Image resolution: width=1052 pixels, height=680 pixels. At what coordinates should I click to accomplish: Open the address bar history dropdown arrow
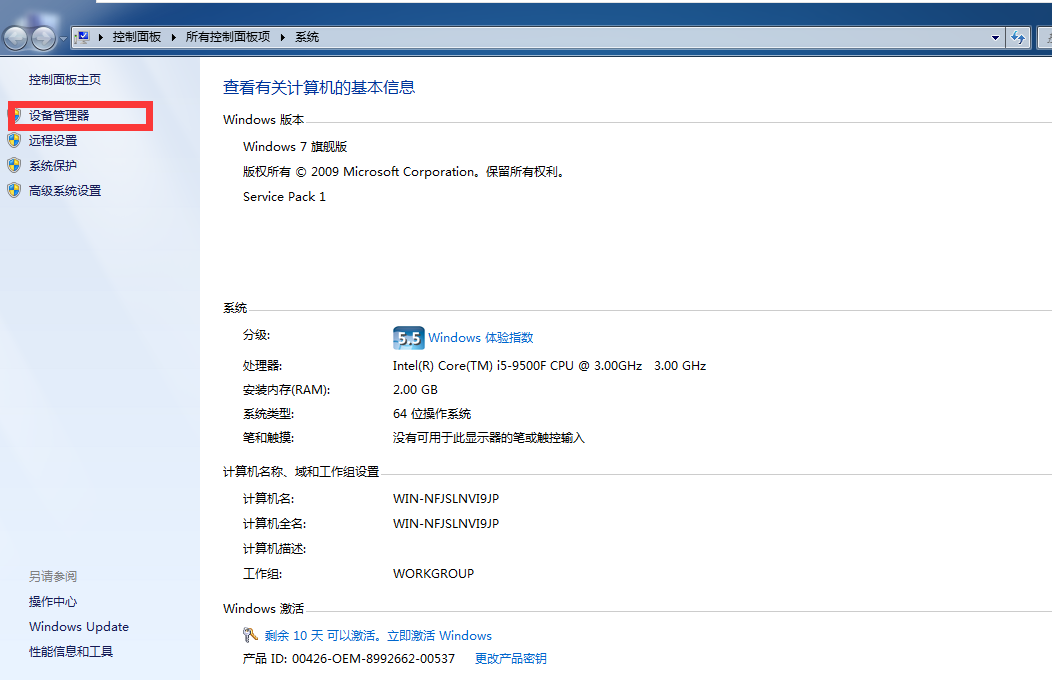pyautogui.click(x=994, y=37)
